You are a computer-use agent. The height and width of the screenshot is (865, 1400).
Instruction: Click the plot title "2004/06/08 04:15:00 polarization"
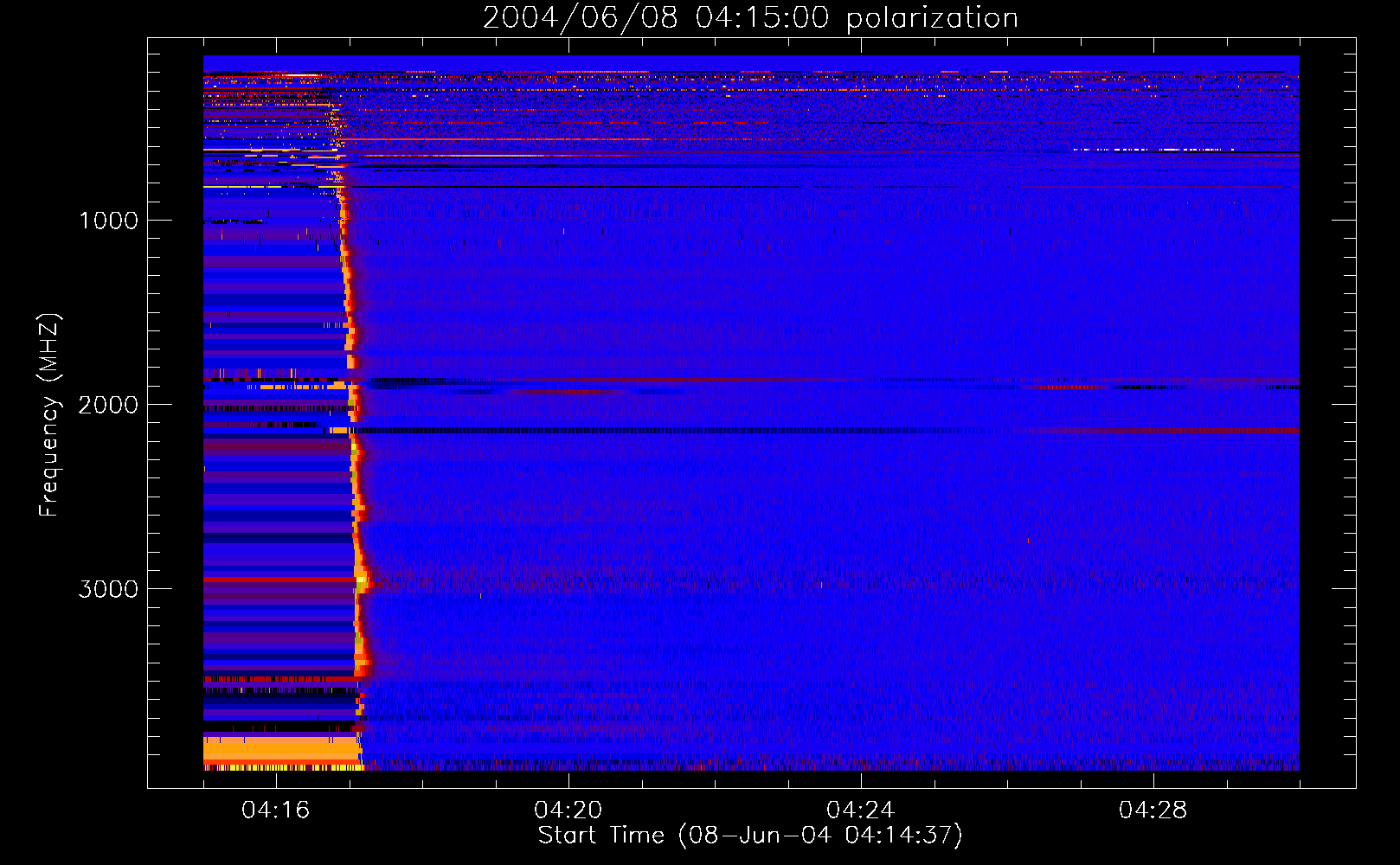pos(750,18)
